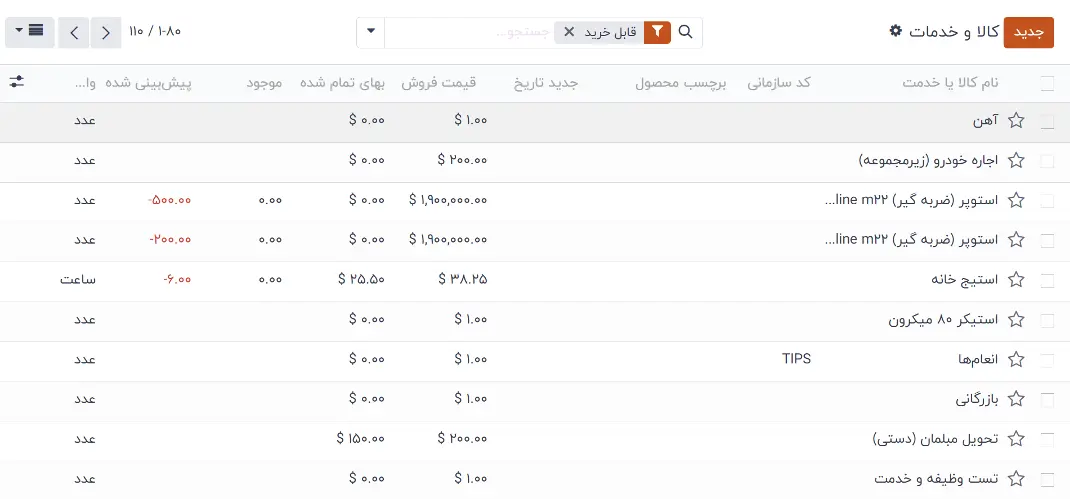Image resolution: width=1070 pixels, height=499 pixels.
Task: Check the checkbox for استیکر ۸۰ میکرون
Action: click(1047, 320)
